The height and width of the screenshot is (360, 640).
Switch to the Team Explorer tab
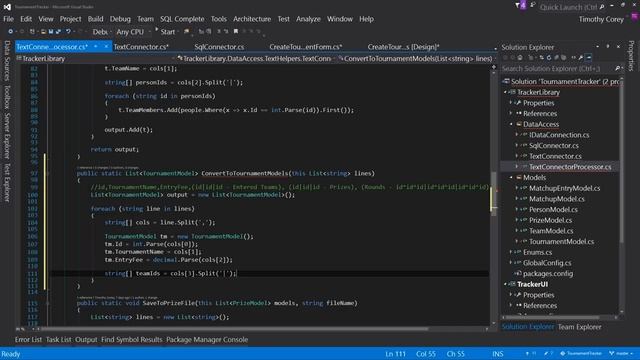[x=579, y=327]
